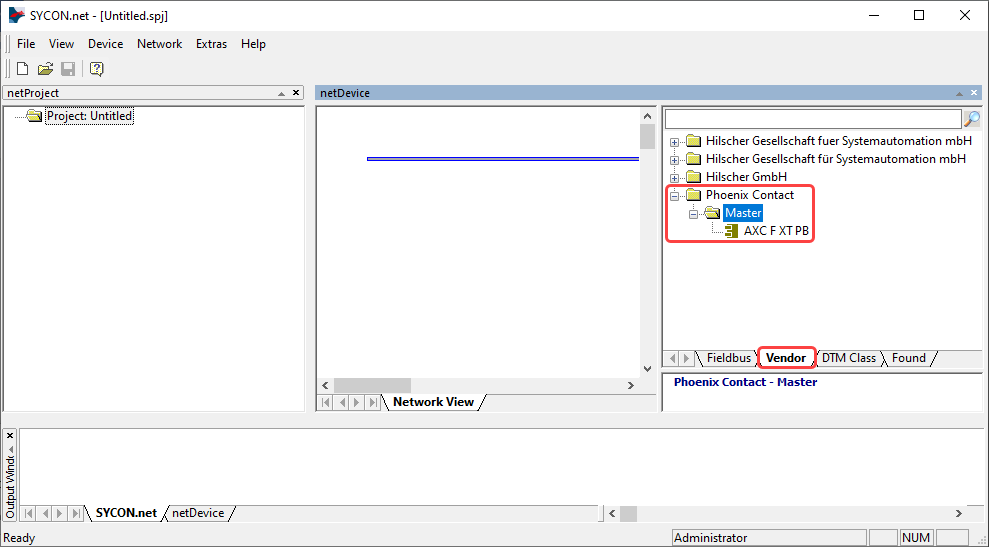
Task: Click the Network View right scroll arrow
Action: click(631, 385)
